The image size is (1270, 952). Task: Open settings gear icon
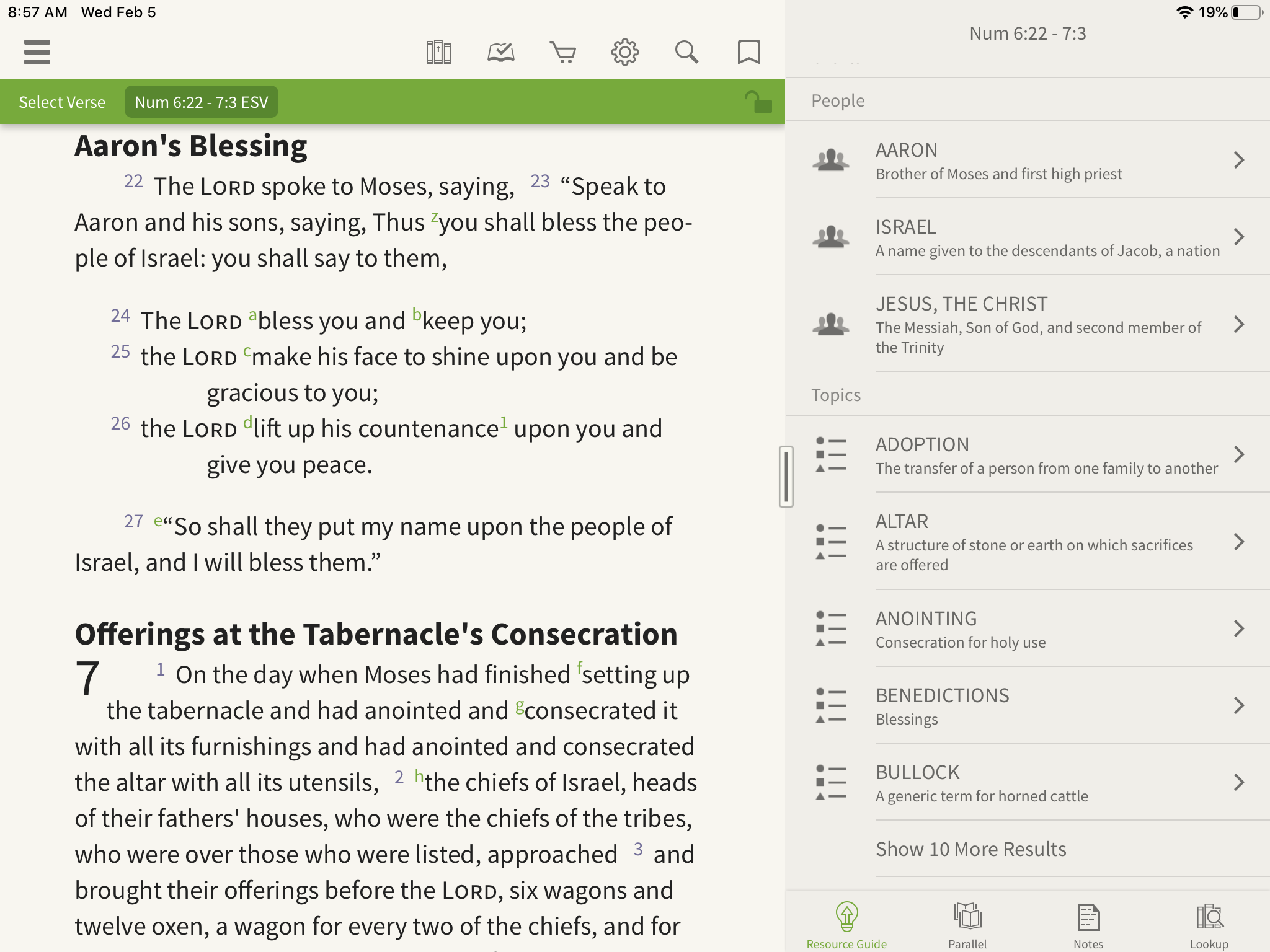click(x=624, y=52)
